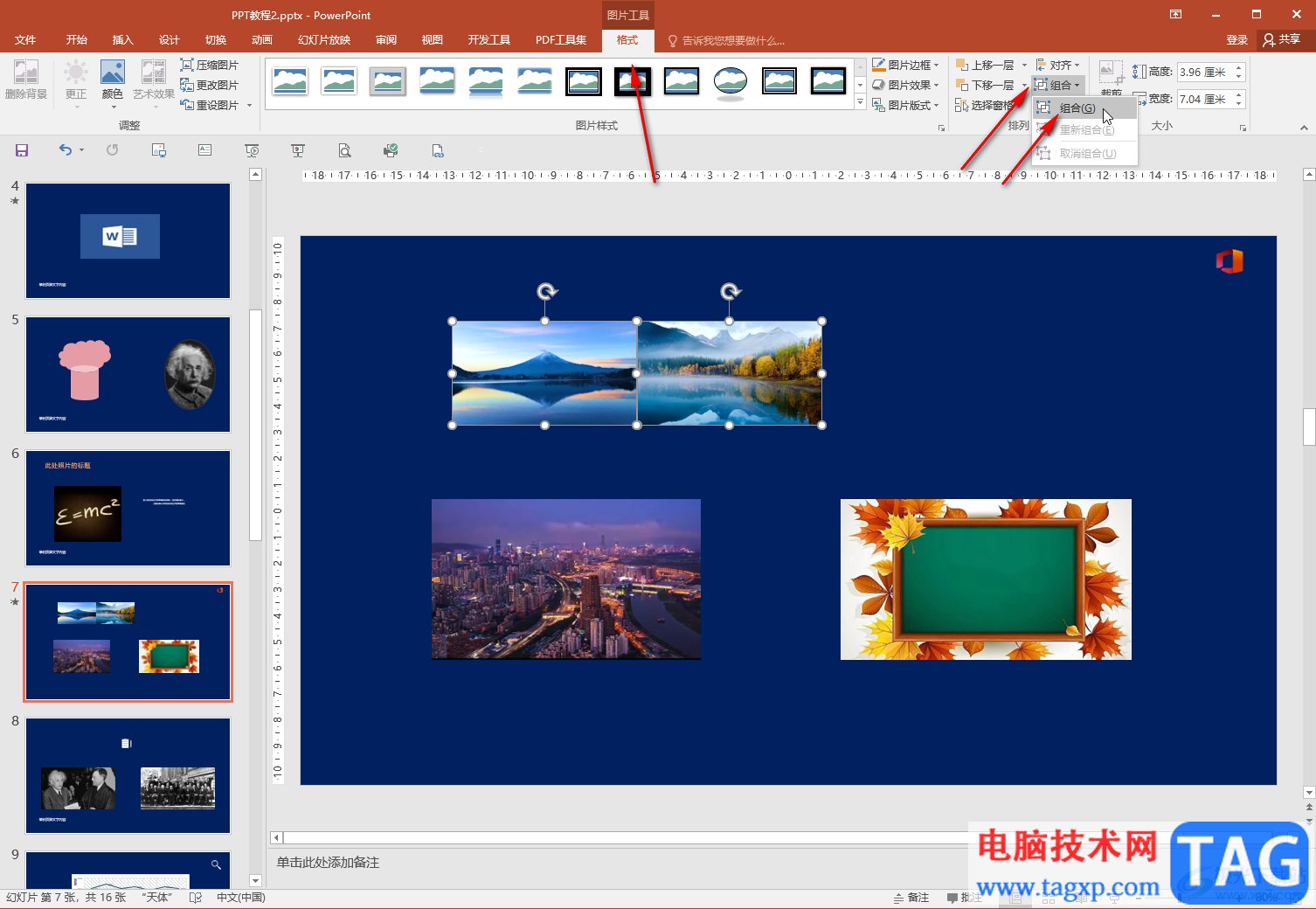Open the Selection Pane (选择窗格)
The height and width of the screenshot is (909, 1316).
tap(985, 105)
